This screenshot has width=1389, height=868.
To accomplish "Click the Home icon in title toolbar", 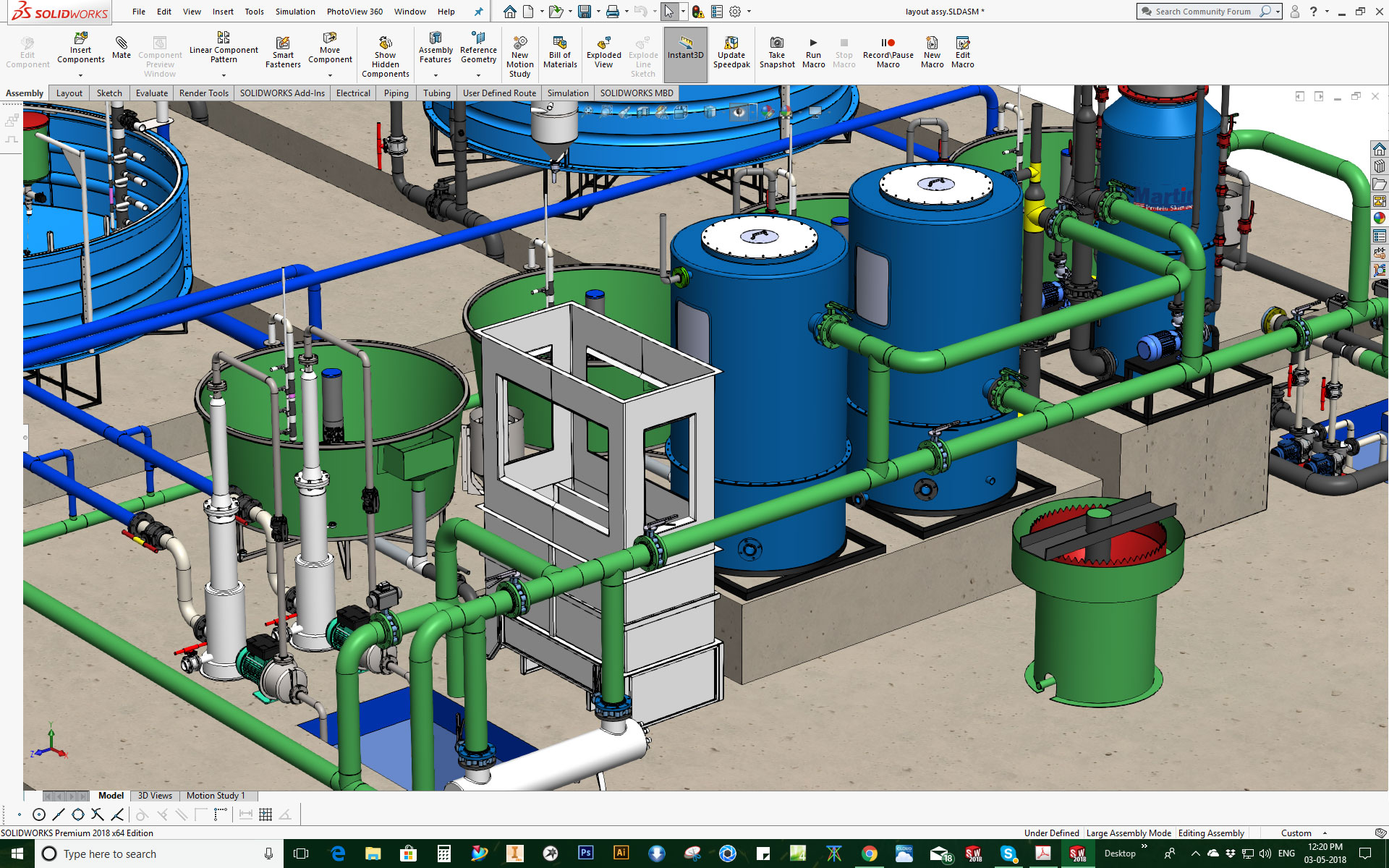I will (x=510, y=12).
